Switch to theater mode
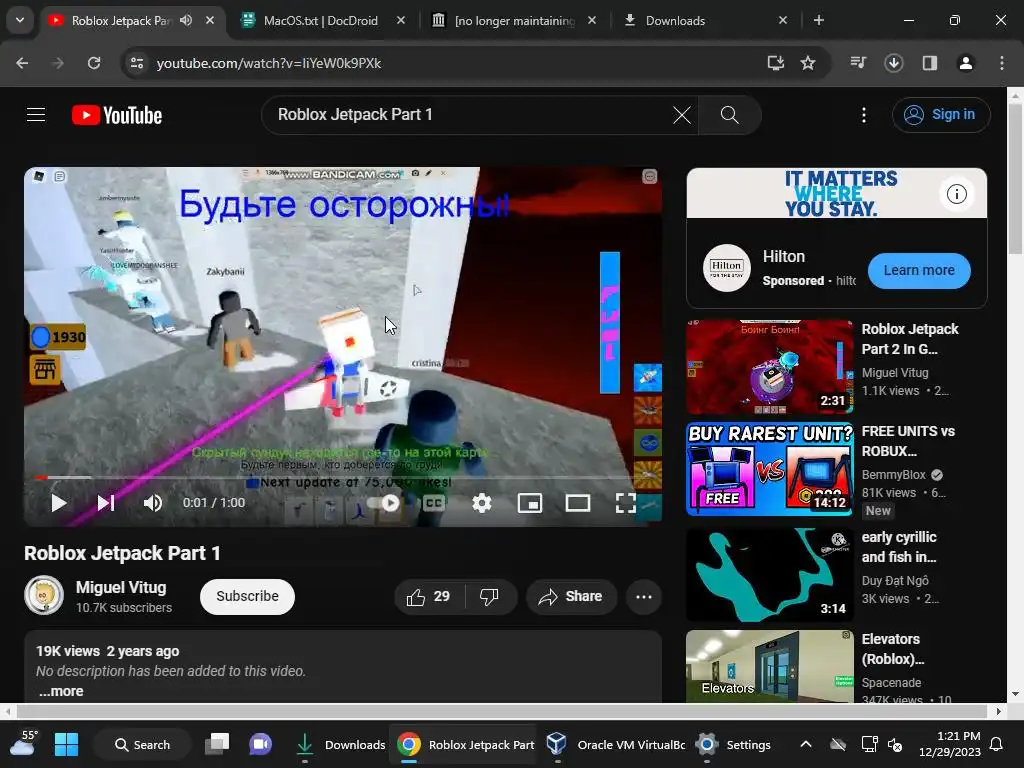The image size is (1024, 768). (578, 503)
